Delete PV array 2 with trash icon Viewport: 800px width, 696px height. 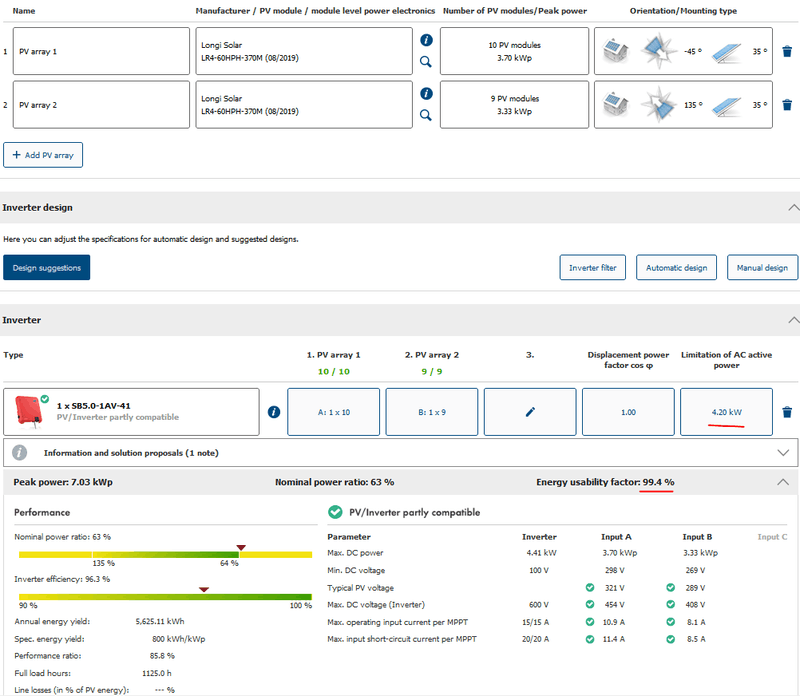point(787,104)
